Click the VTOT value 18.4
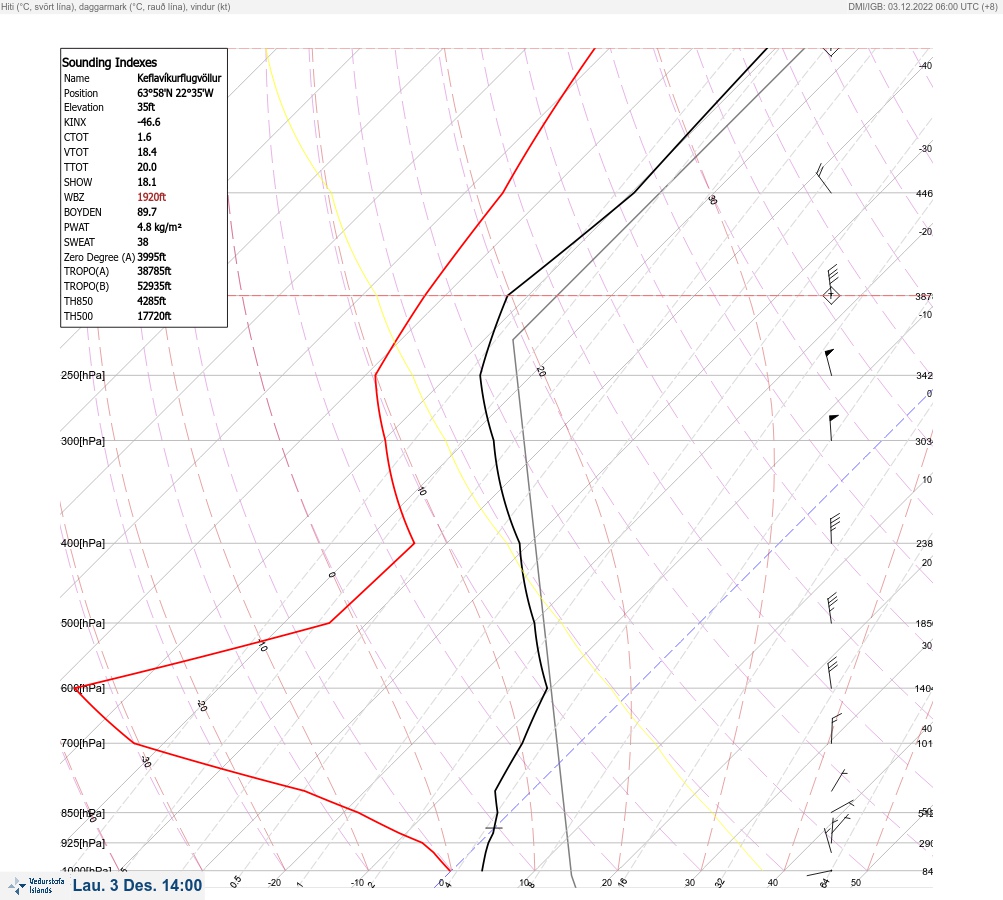The image size is (1003, 900). click(x=147, y=152)
